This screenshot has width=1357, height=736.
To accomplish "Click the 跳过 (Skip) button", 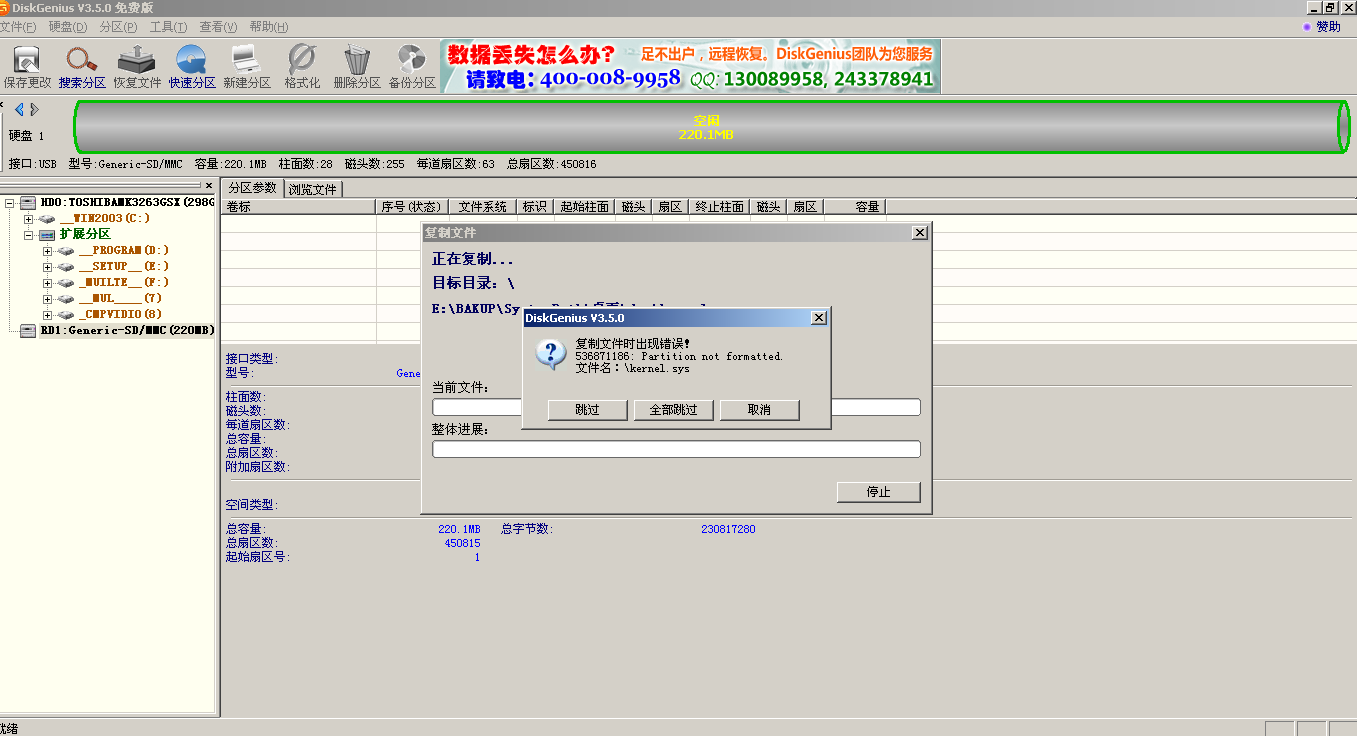I will coord(588,410).
